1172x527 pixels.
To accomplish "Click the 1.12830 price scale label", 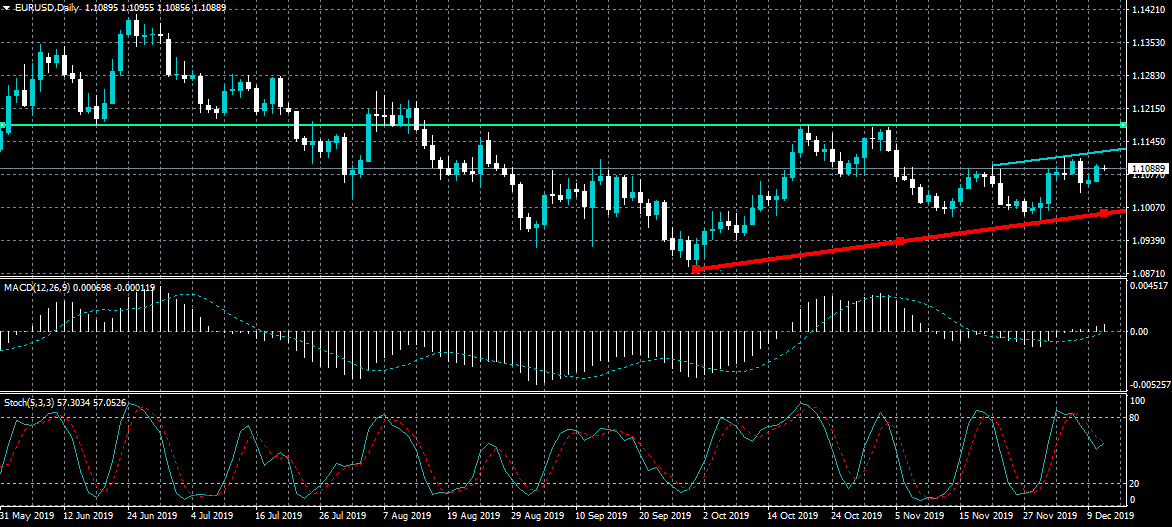I will [1147, 75].
